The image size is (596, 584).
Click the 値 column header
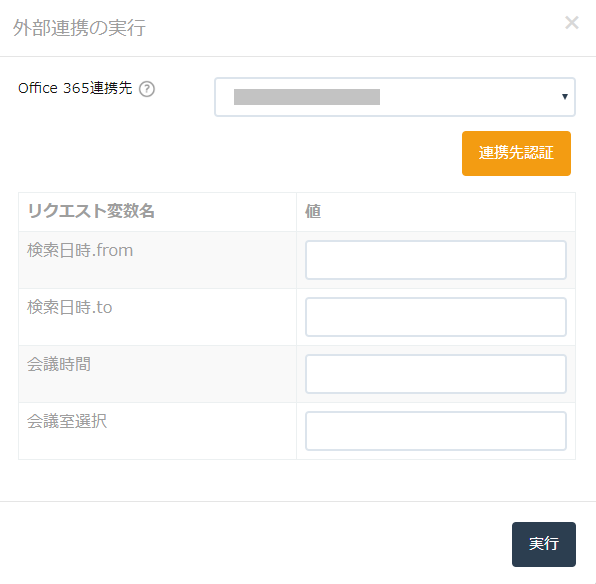click(x=313, y=211)
